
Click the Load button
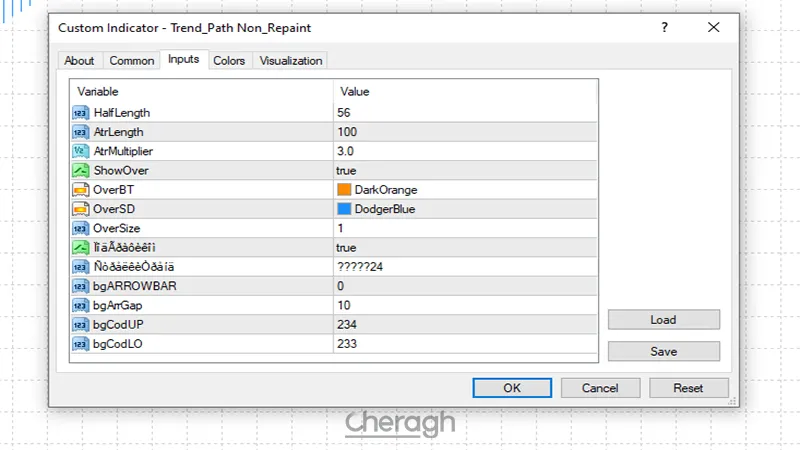663,320
